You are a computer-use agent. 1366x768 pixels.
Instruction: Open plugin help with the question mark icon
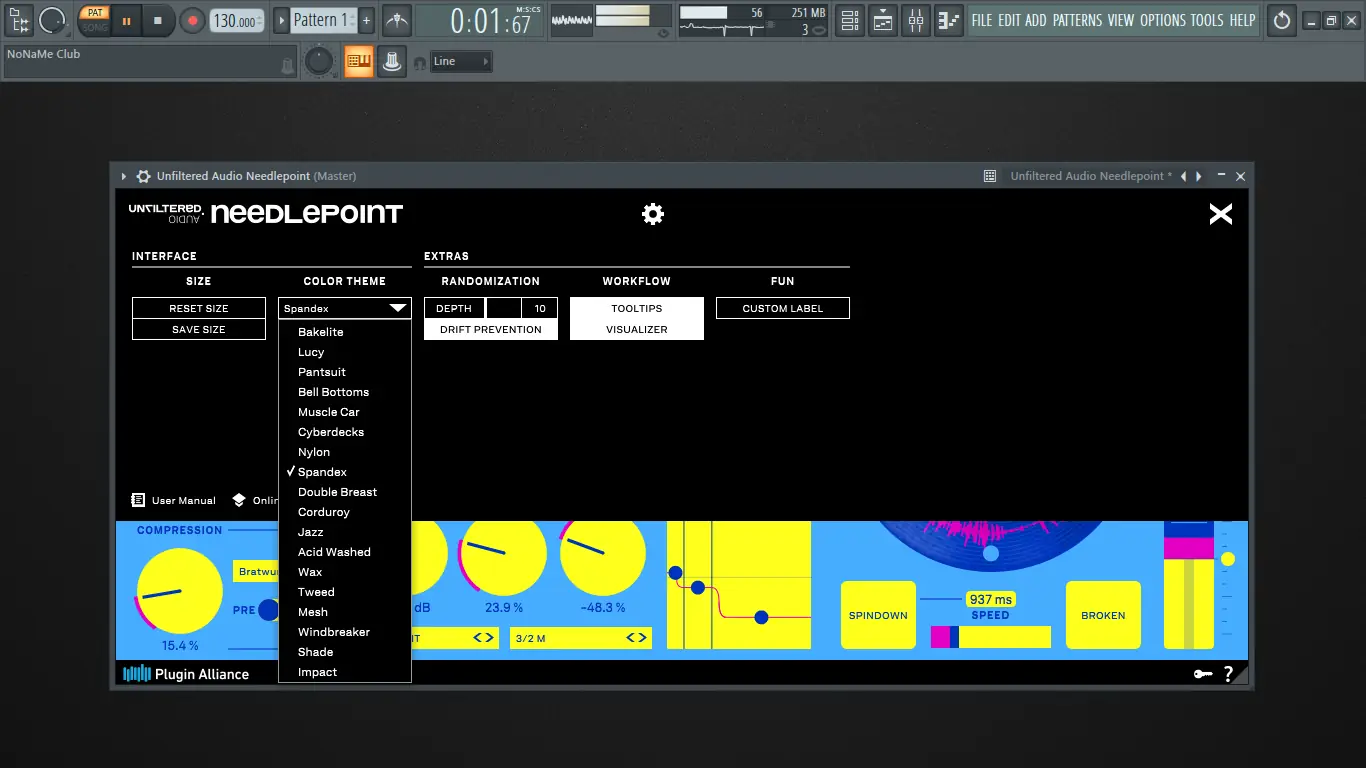pos(1230,673)
